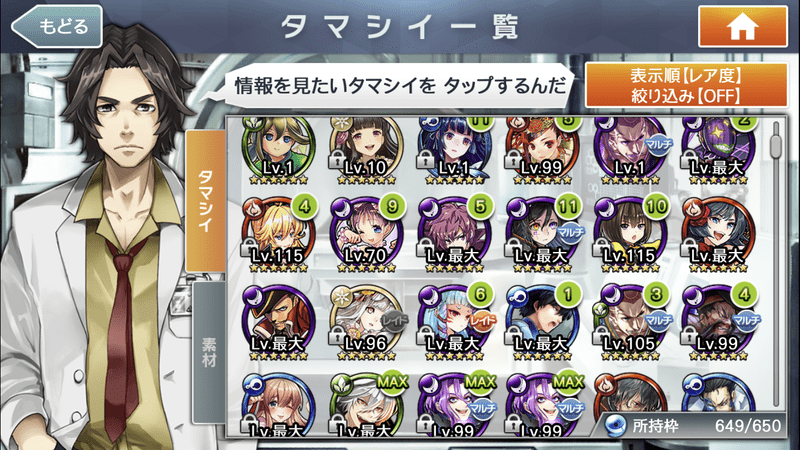Image resolution: width=800 pixels, height=450 pixels.
Task: Tap the Lv.115 brown-haired character with badge 10
Action: [631, 234]
